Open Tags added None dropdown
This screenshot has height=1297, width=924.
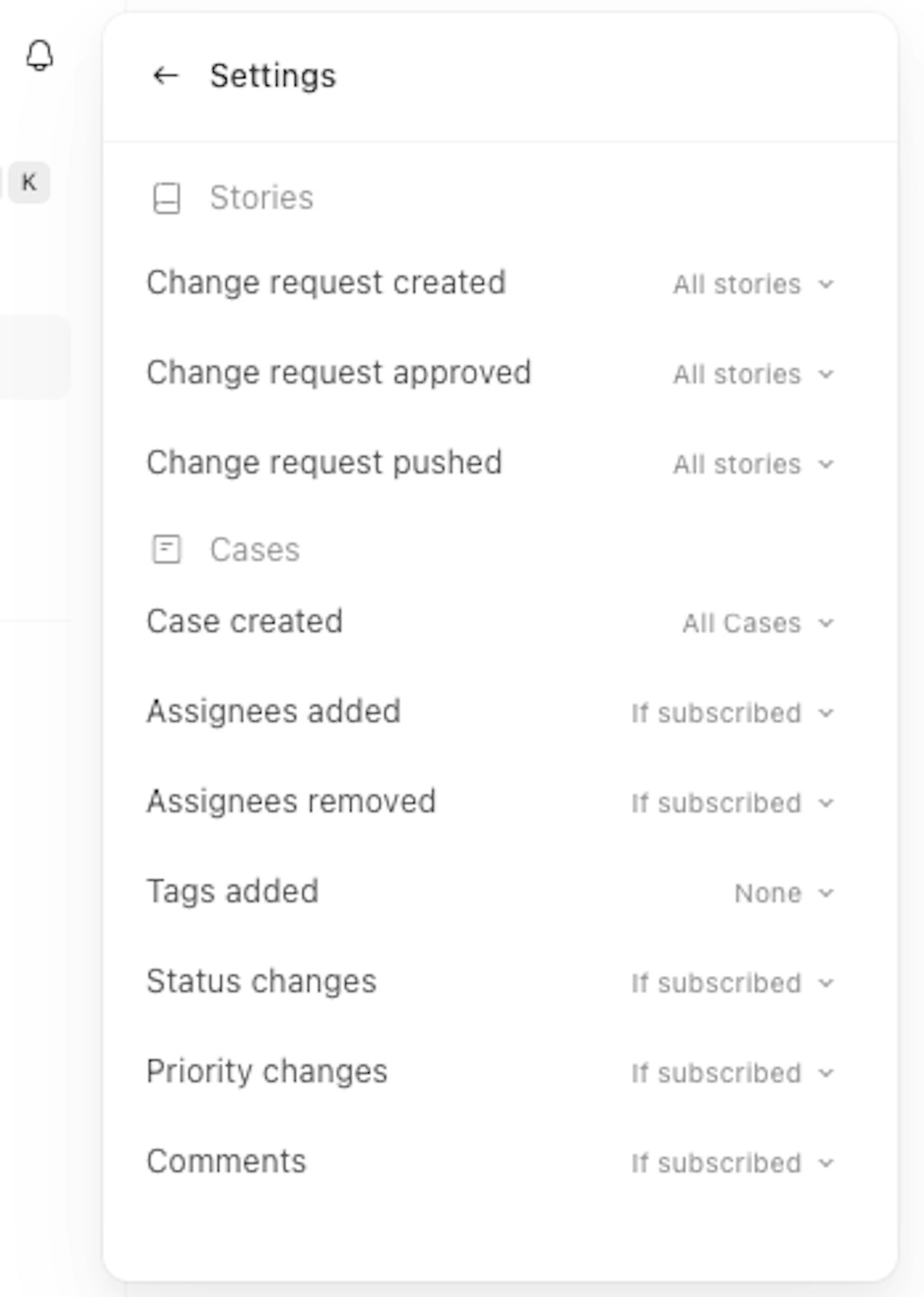point(783,893)
